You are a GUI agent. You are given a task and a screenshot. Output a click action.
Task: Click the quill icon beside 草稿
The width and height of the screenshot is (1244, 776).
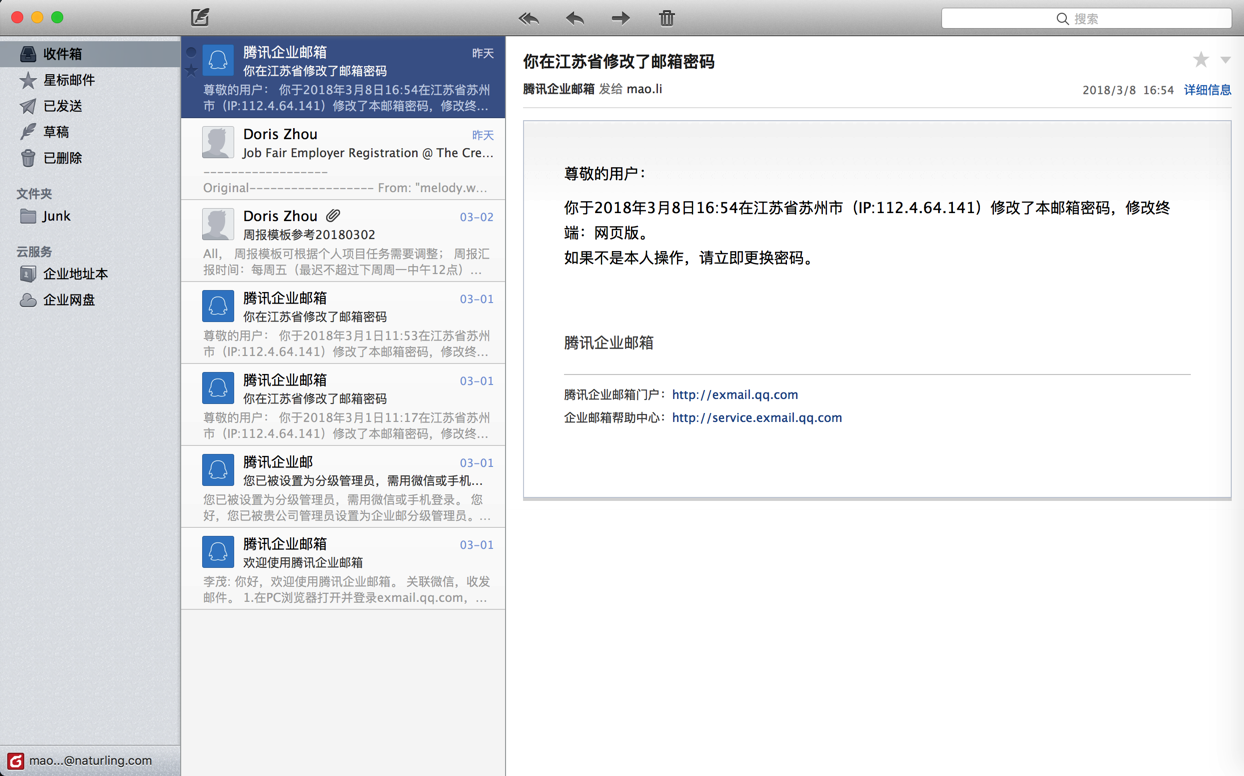[28, 132]
